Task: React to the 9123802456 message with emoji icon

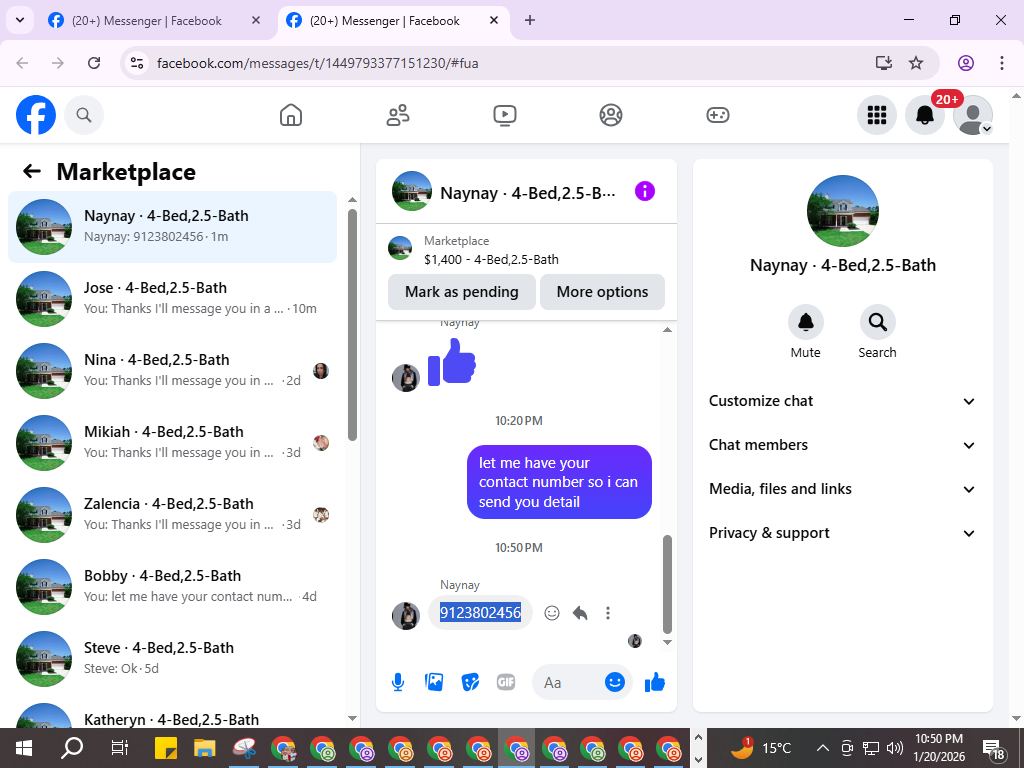Action: pyautogui.click(x=552, y=613)
